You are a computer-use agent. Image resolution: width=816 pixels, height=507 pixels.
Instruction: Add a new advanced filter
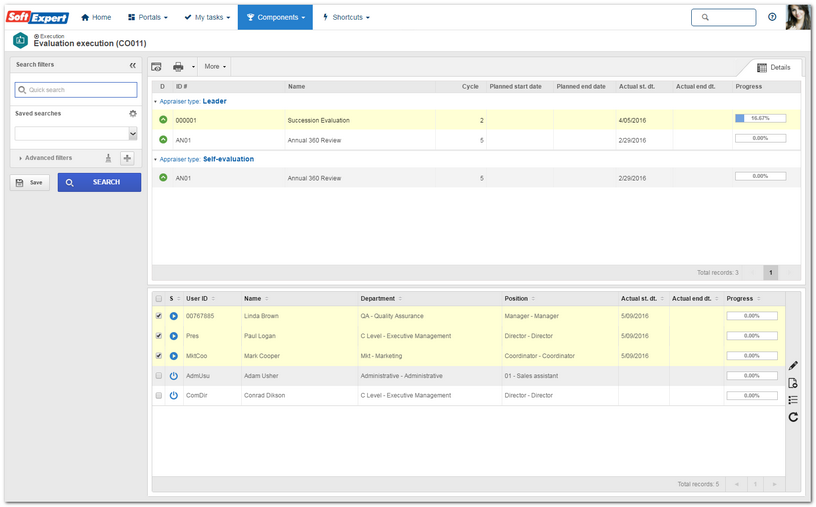(x=127, y=158)
